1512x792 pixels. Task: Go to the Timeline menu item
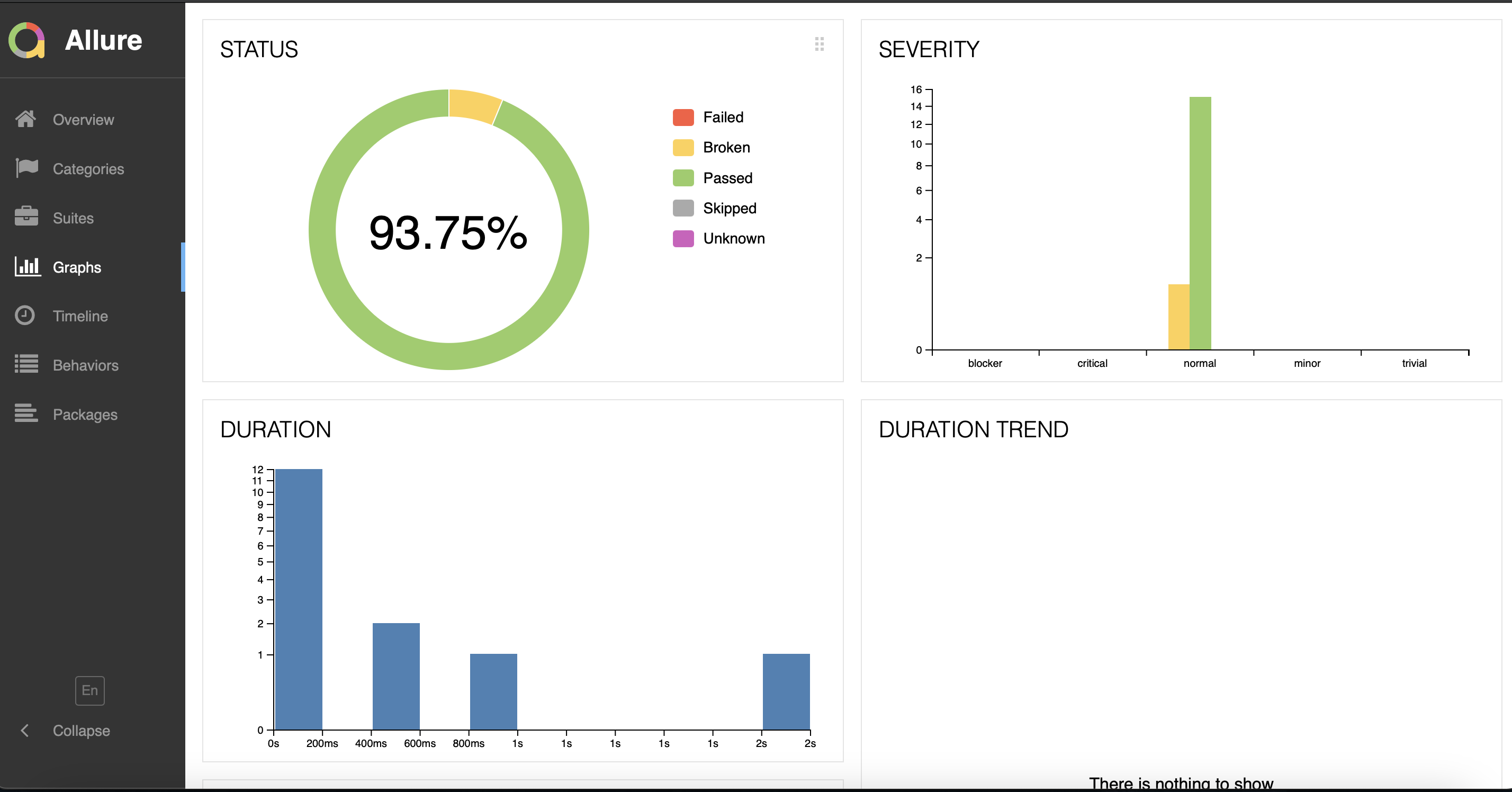[80, 316]
